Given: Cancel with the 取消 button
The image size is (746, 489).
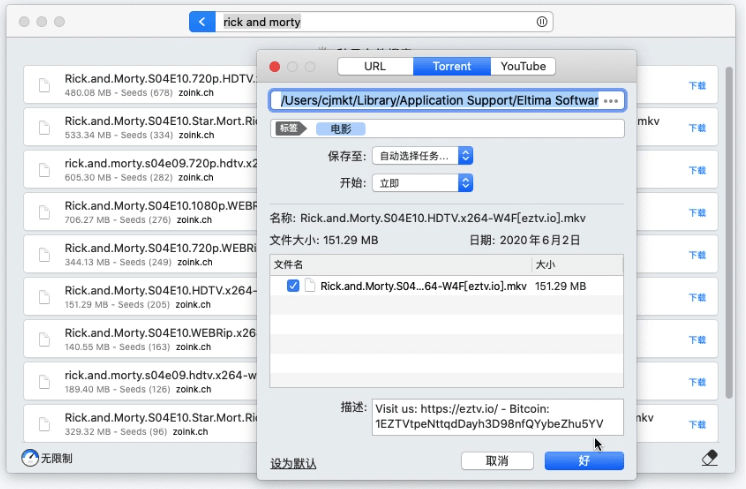Looking at the screenshot, I should pos(497,460).
